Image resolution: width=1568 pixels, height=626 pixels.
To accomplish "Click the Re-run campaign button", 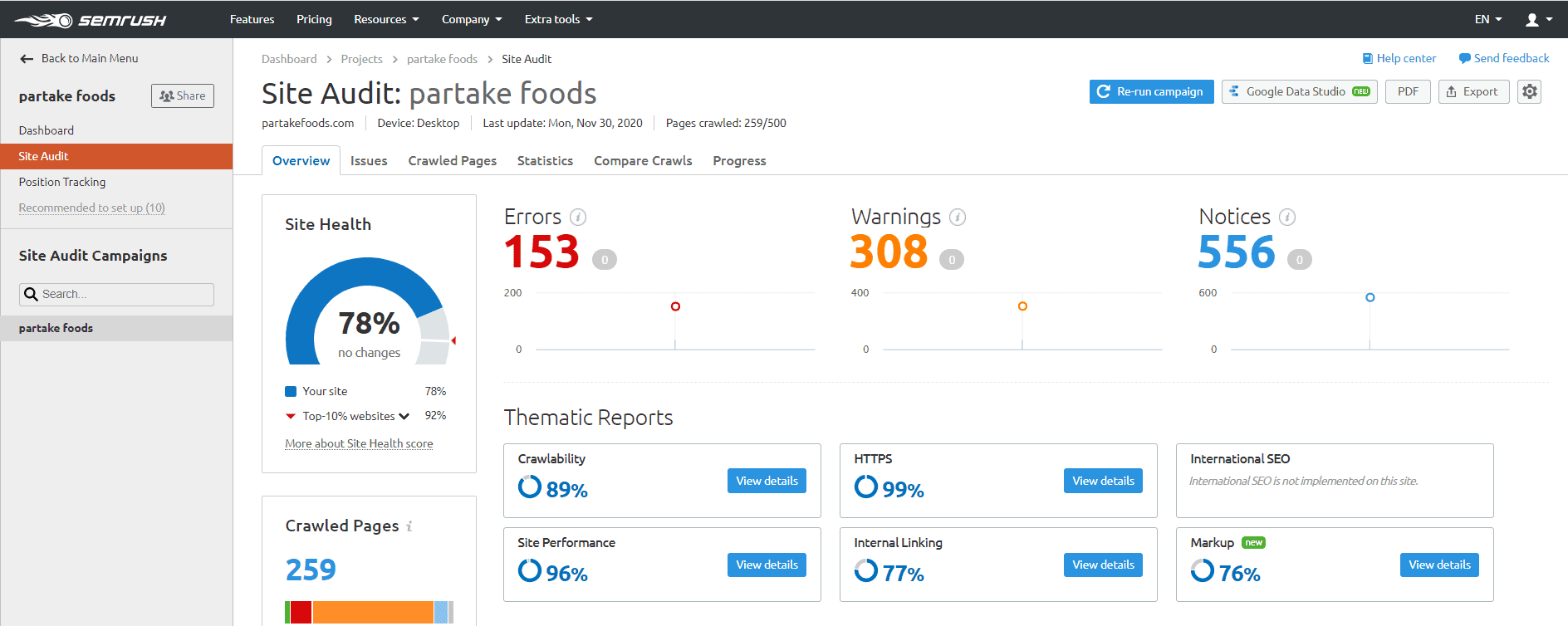I will tap(1151, 91).
